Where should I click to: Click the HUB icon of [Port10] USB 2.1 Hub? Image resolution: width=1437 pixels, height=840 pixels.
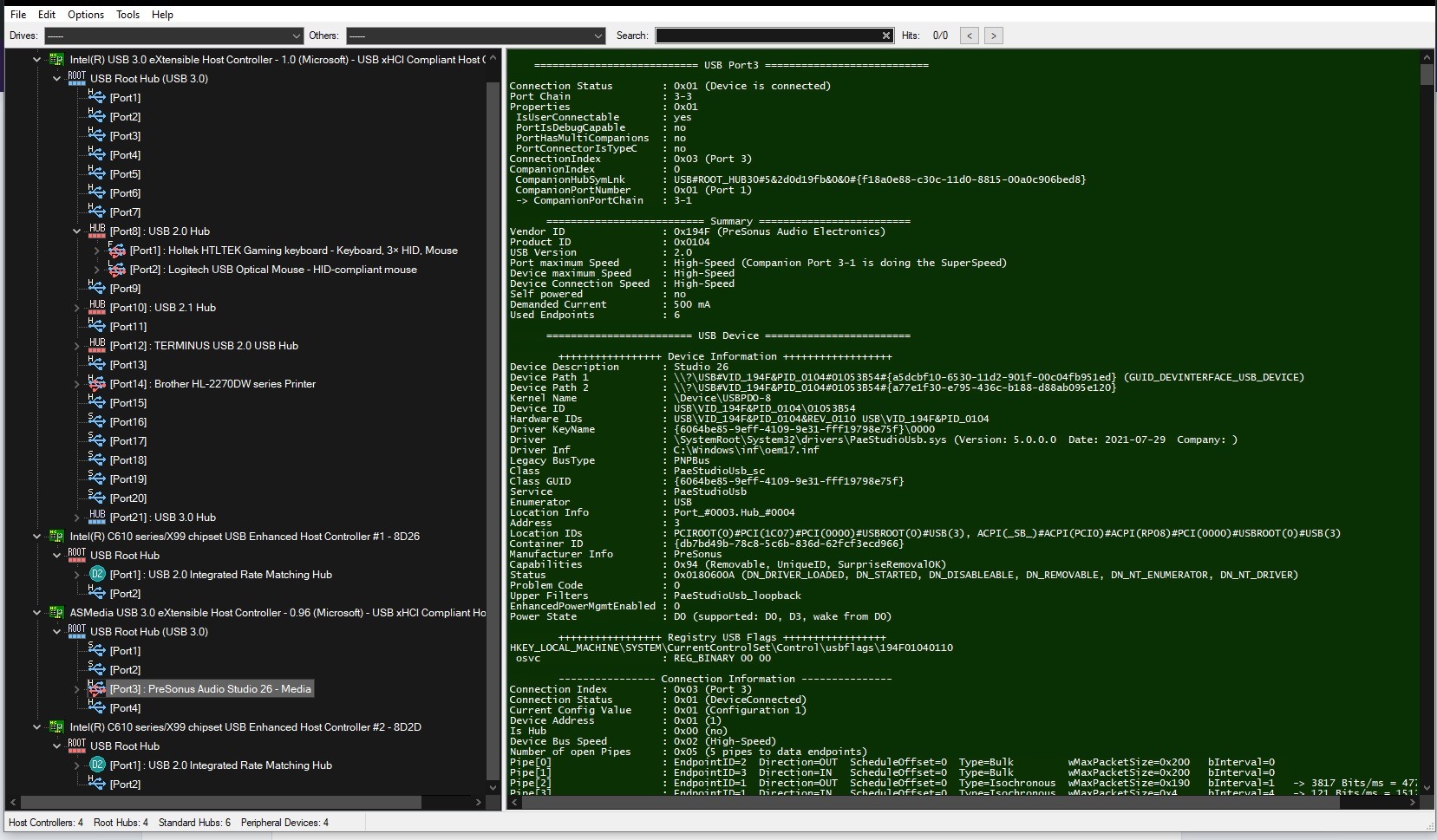point(97,307)
